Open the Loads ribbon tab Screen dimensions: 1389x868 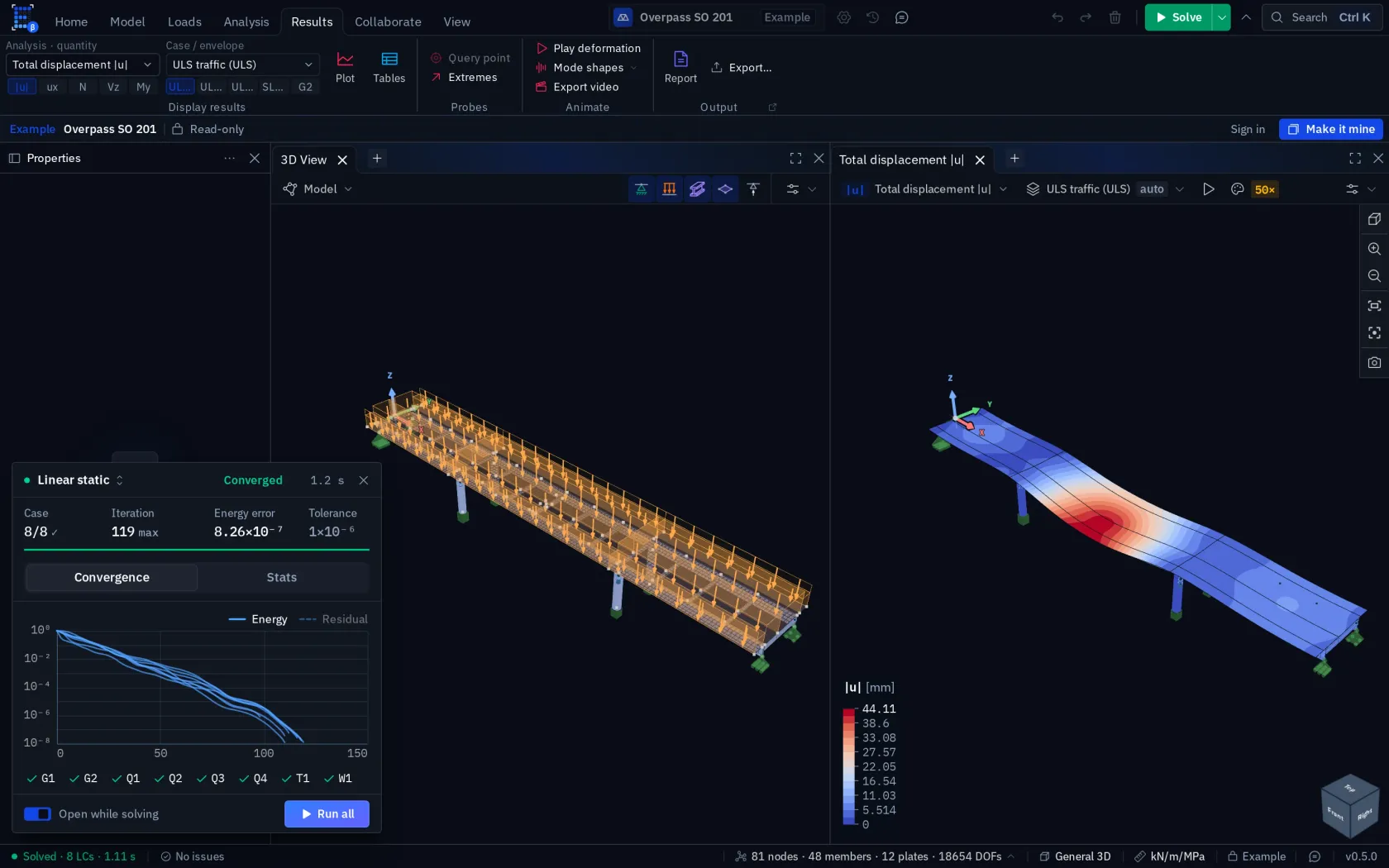184,21
